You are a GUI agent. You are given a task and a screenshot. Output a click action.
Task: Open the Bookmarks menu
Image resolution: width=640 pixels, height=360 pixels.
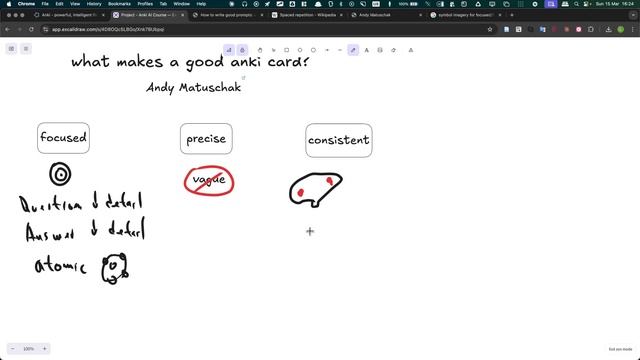point(119,4)
